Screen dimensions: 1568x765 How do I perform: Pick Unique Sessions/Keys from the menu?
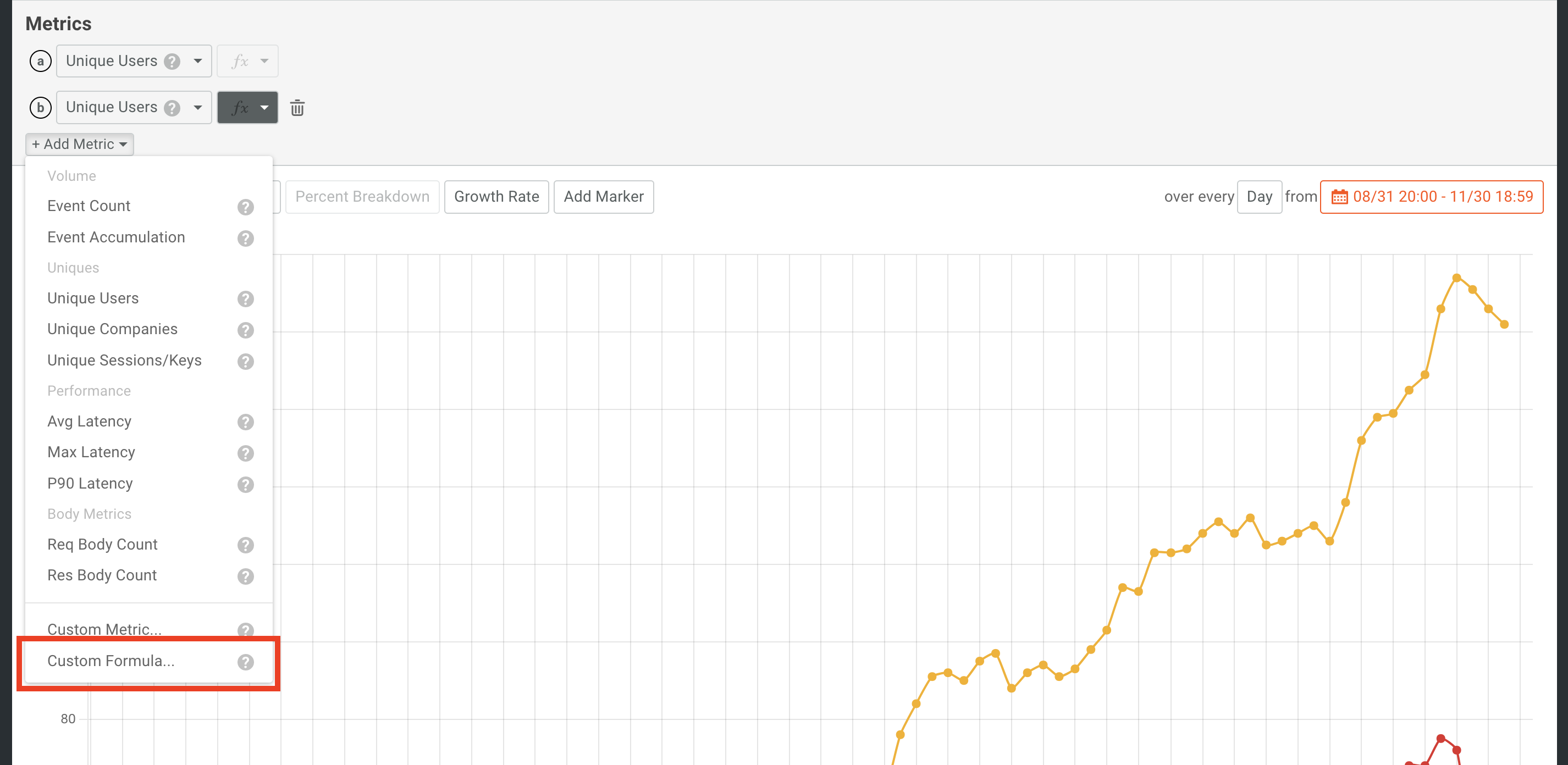point(124,361)
